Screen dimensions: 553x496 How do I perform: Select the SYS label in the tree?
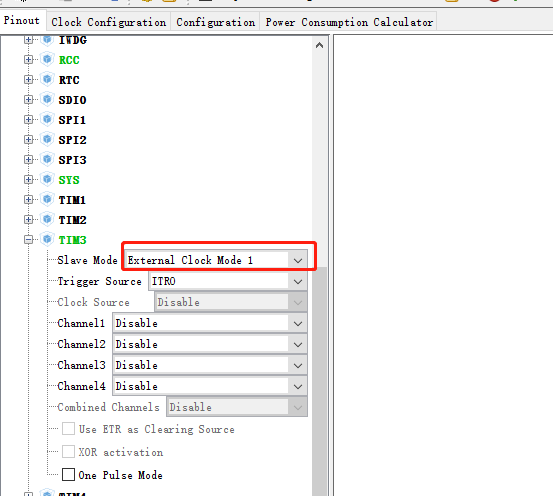69,180
